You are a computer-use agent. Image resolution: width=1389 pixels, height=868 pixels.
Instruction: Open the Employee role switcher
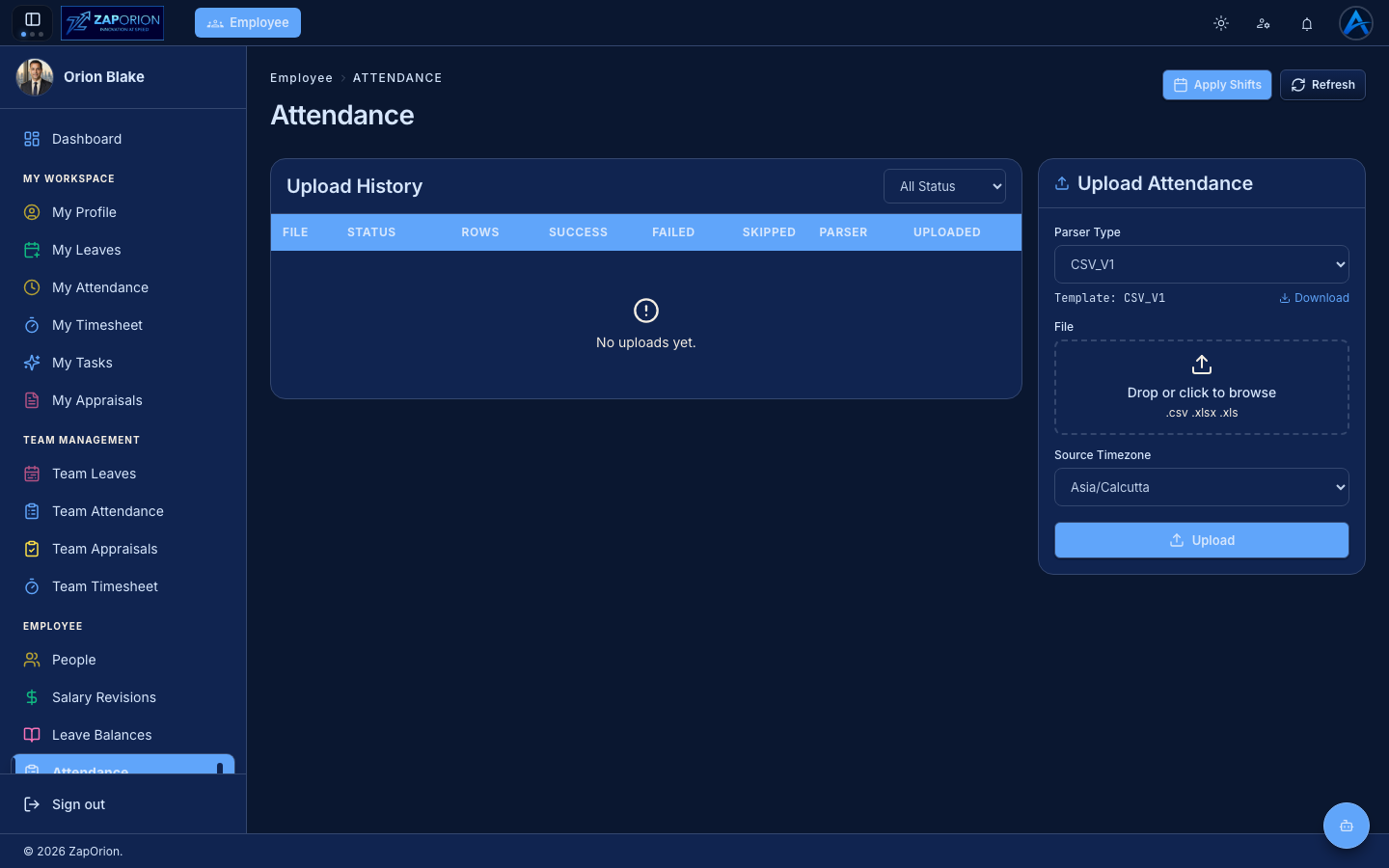click(248, 22)
